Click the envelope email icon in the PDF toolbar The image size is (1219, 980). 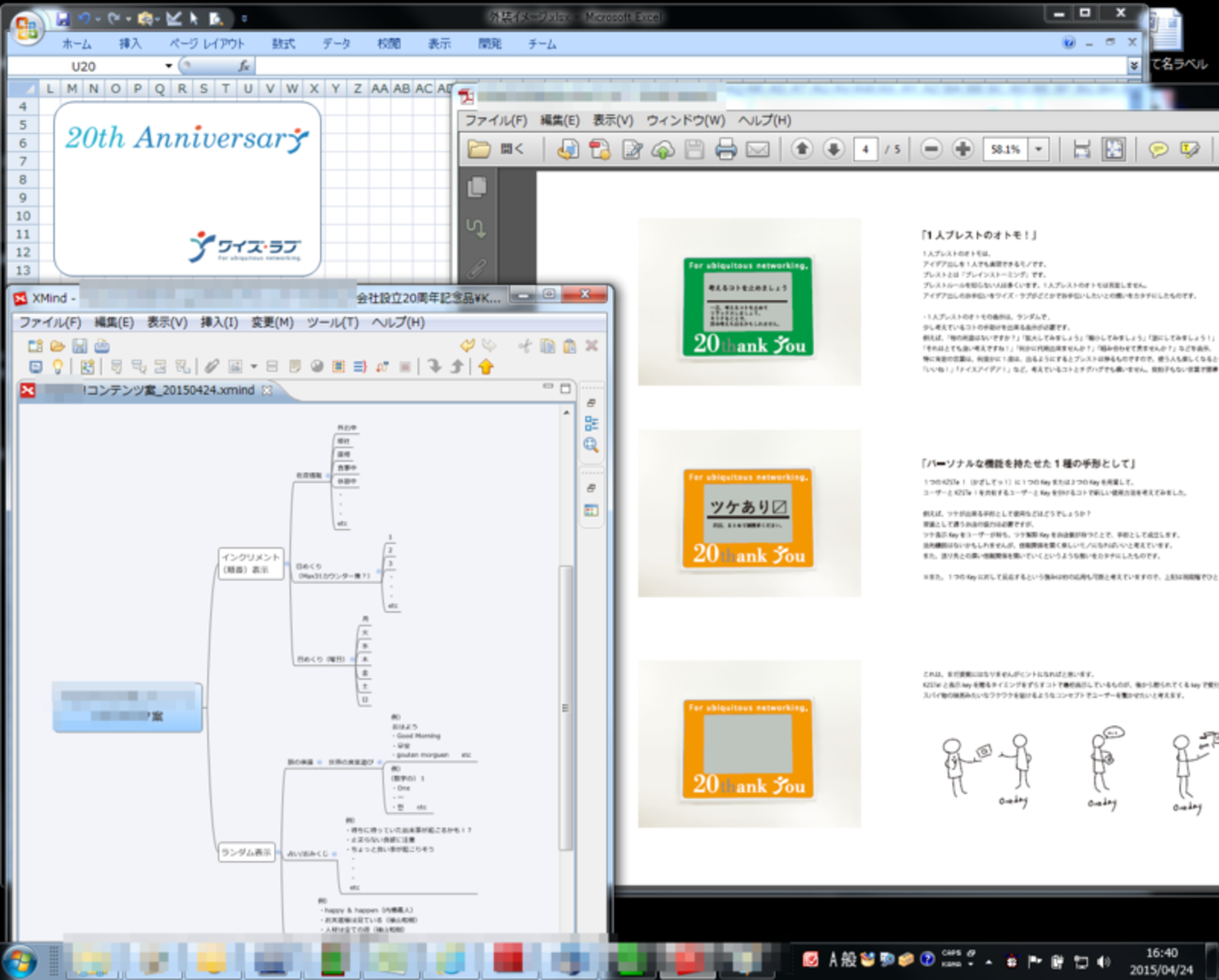(758, 149)
